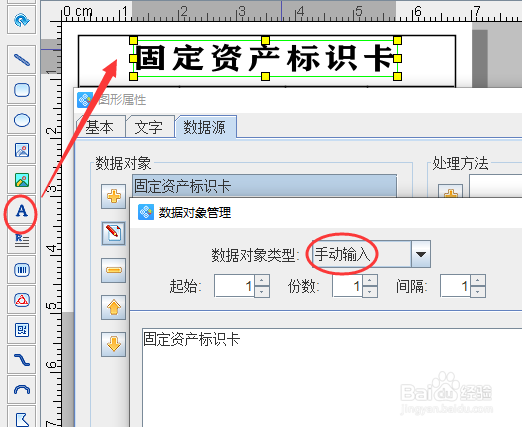Decrease the 间隔 value
Viewport: 522px width, 427px height.
(478, 292)
